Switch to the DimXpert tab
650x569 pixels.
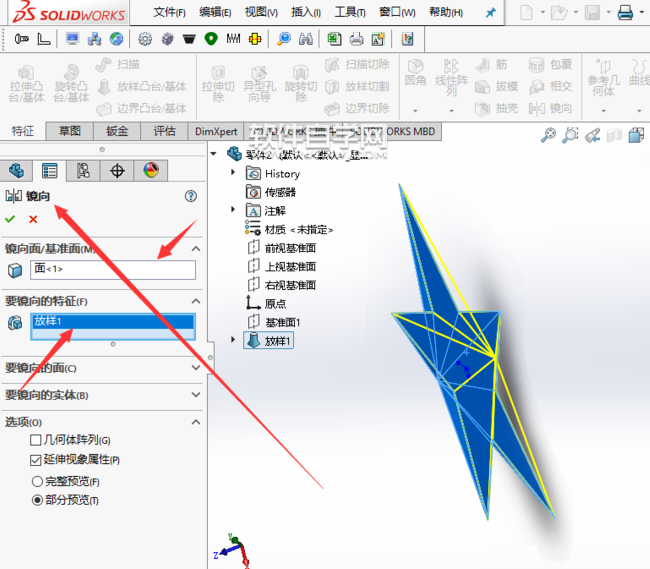click(216, 131)
